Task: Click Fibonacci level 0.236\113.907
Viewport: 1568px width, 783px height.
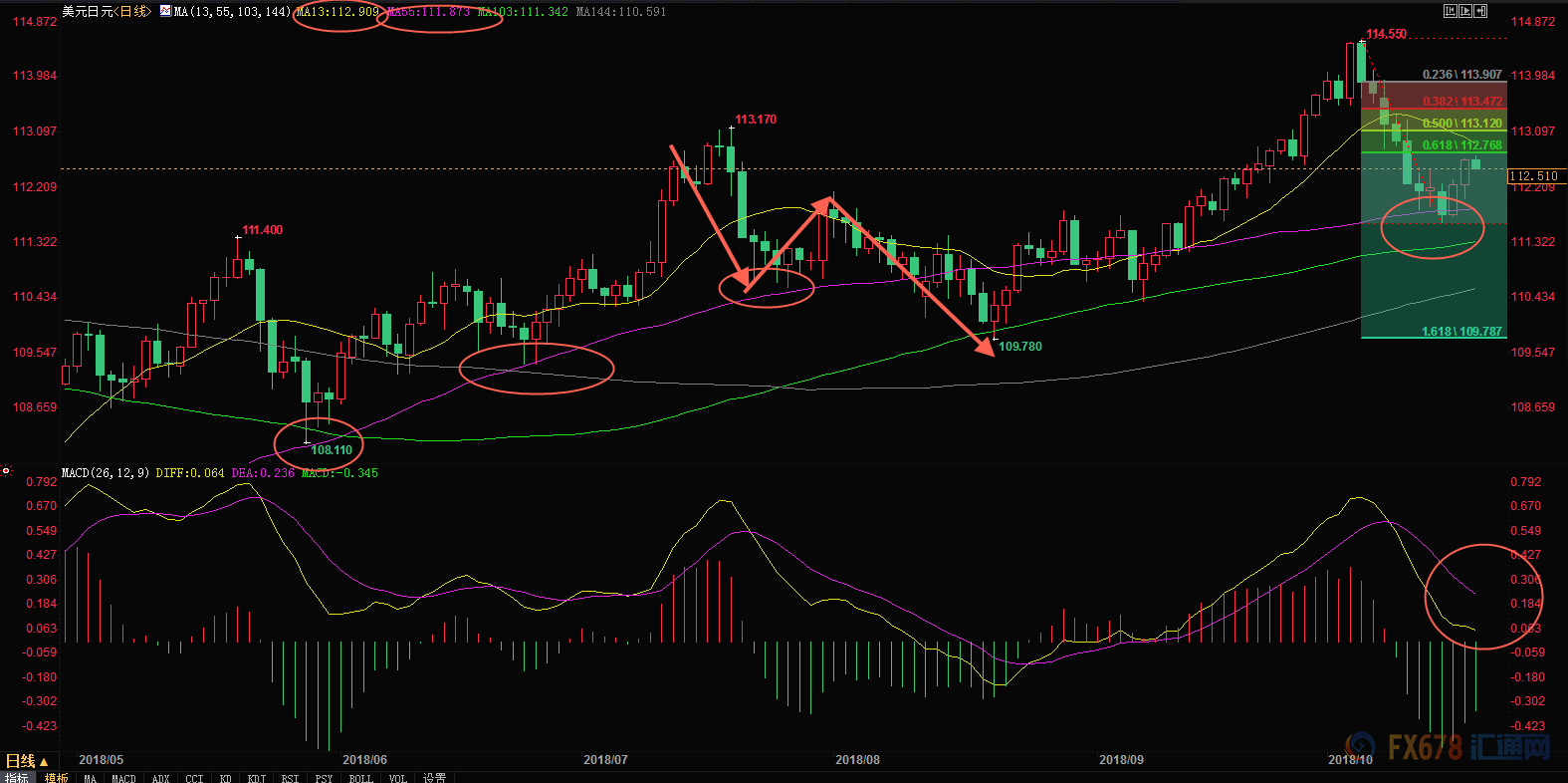Action: 1462,75
